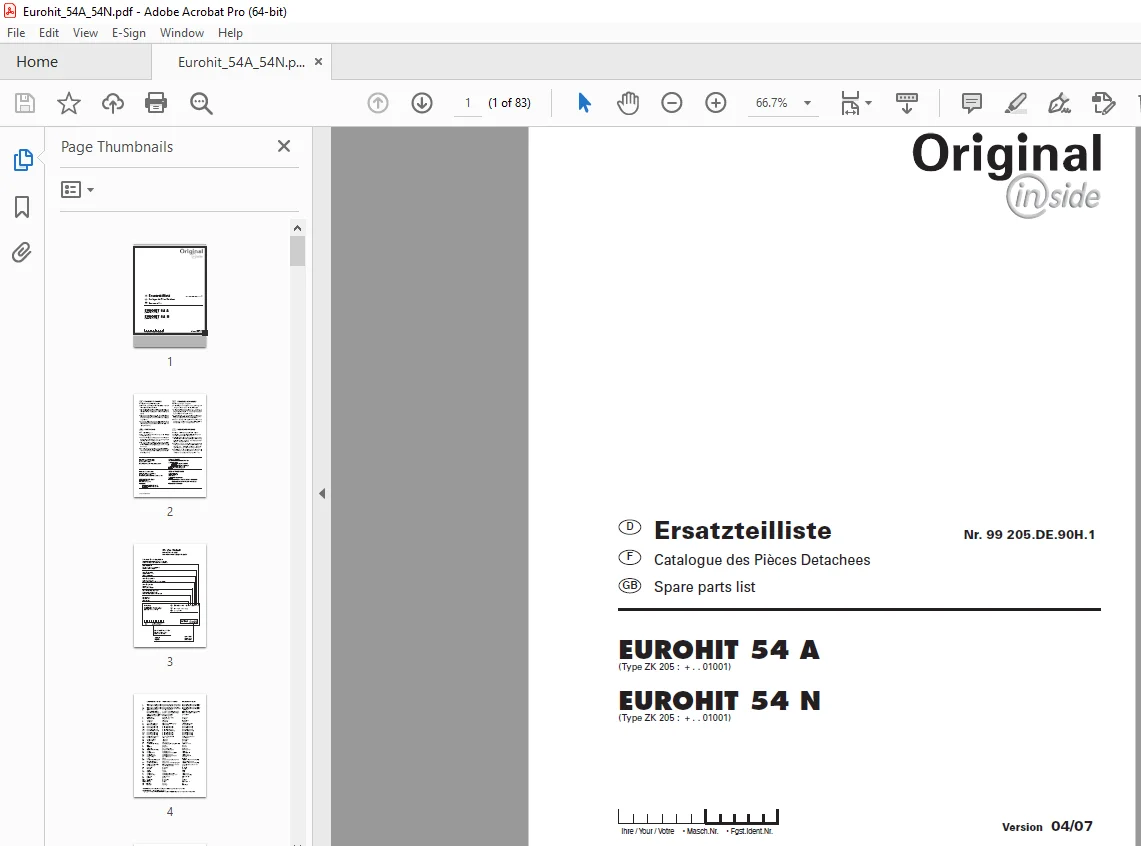This screenshot has width=1141, height=846.
Task: Open Find text using the magnifier icon
Action: coord(201,103)
